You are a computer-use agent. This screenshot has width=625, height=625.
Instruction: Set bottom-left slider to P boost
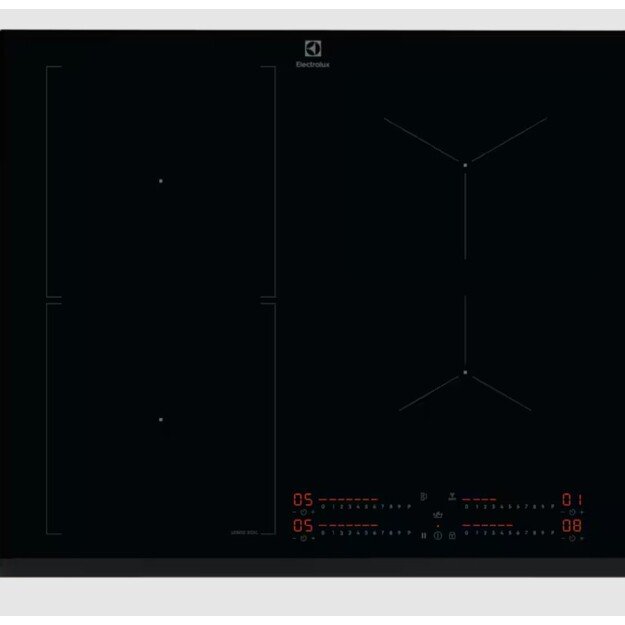409,533
